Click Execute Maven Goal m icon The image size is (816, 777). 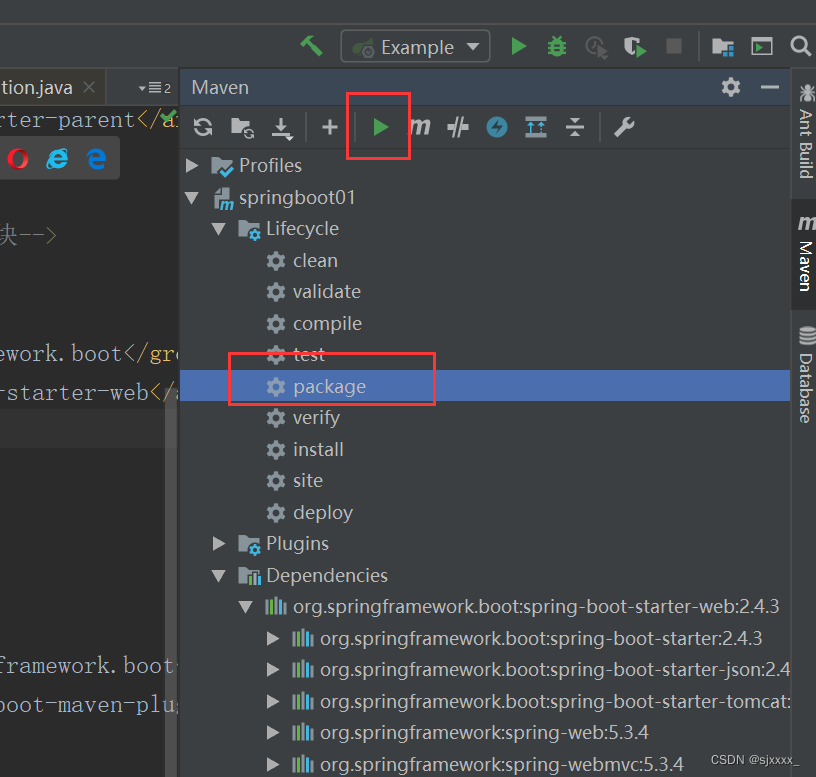tap(419, 126)
